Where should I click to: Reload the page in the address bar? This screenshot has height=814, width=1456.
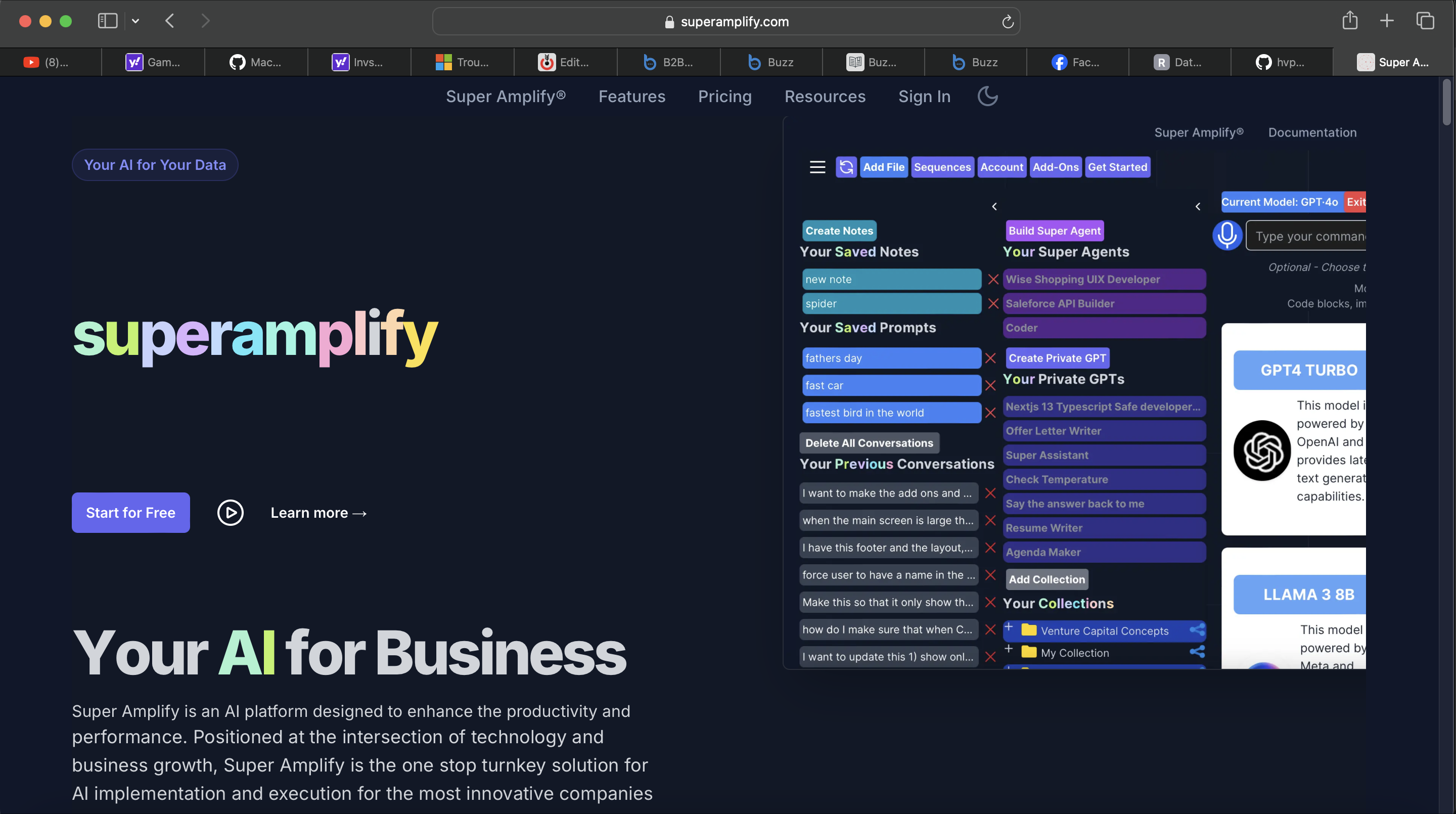(x=1007, y=21)
